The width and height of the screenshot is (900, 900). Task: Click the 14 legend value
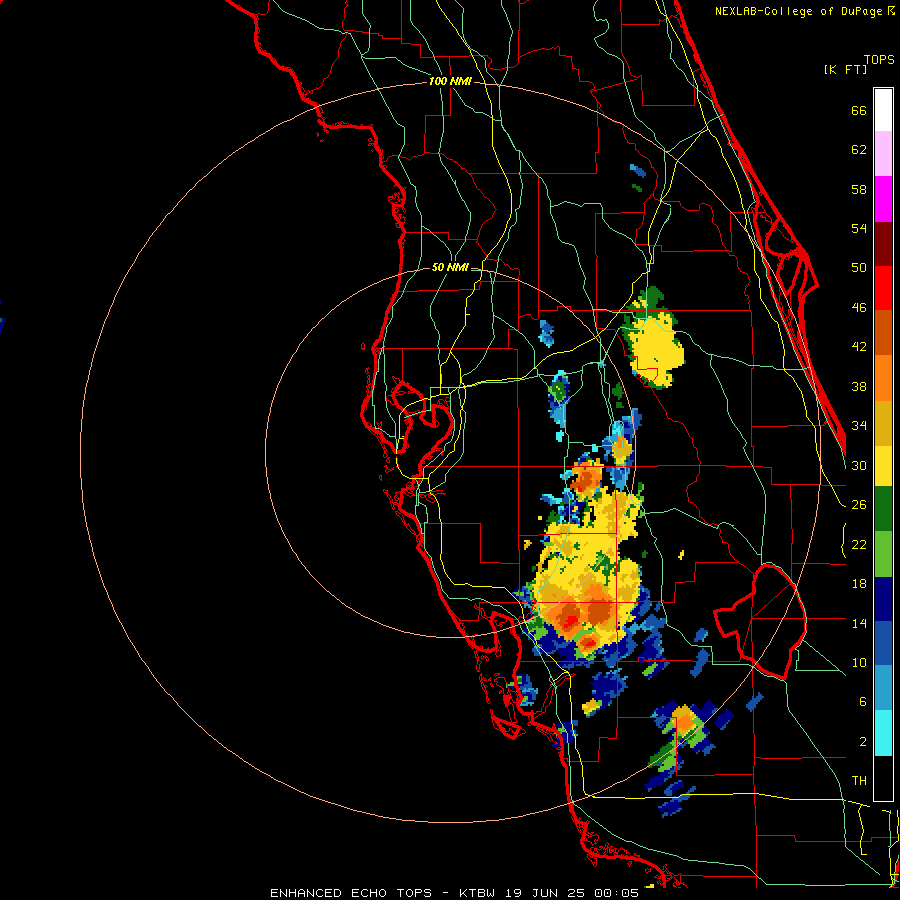pyautogui.click(x=859, y=623)
